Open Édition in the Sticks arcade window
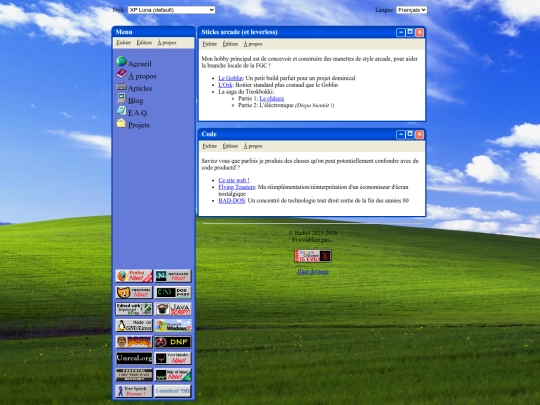 coord(230,44)
